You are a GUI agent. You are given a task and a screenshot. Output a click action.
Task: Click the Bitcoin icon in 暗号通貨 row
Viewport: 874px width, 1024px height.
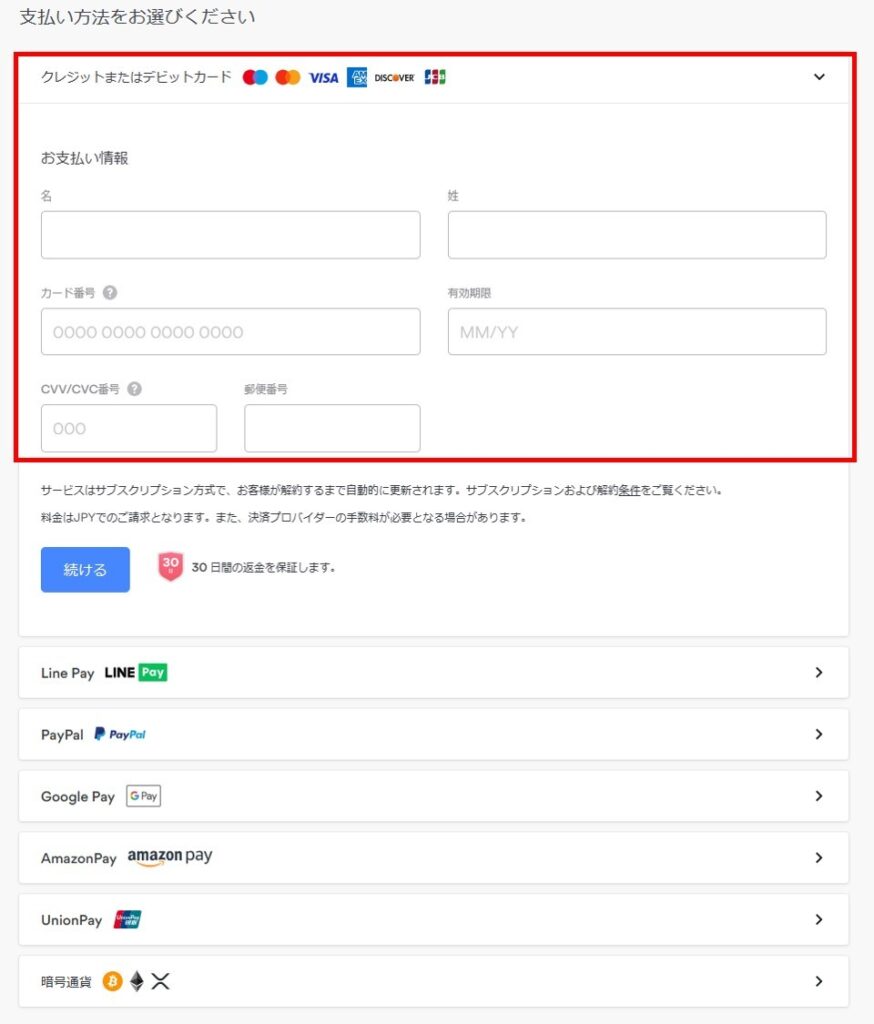tap(112, 980)
